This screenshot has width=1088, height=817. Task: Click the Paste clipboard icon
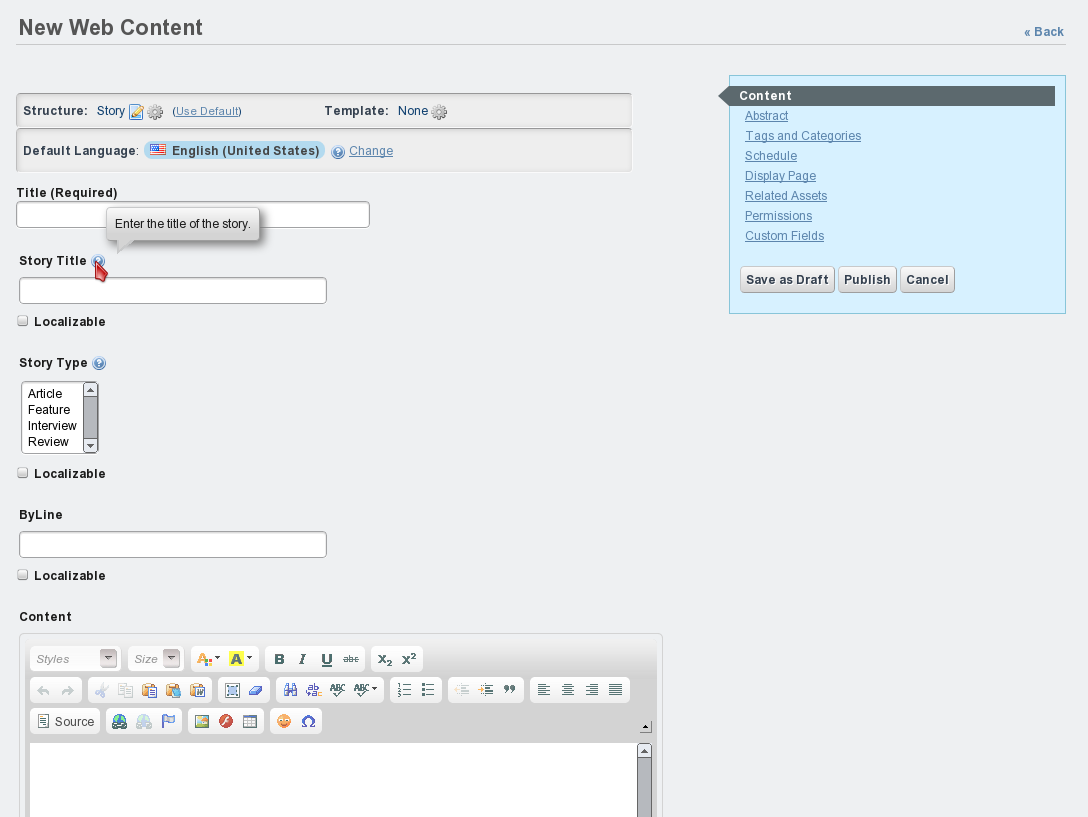(x=149, y=690)
